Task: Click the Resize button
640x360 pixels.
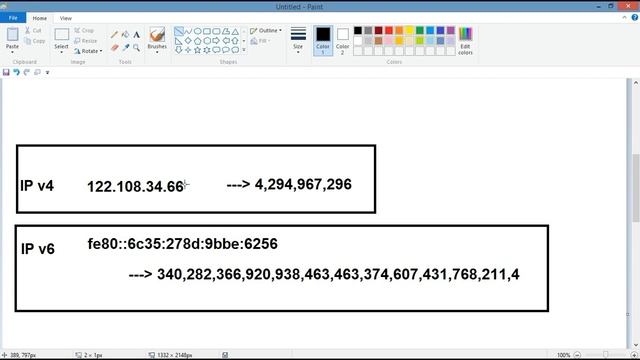Action: pyautogui.click(x=86, y=41)
